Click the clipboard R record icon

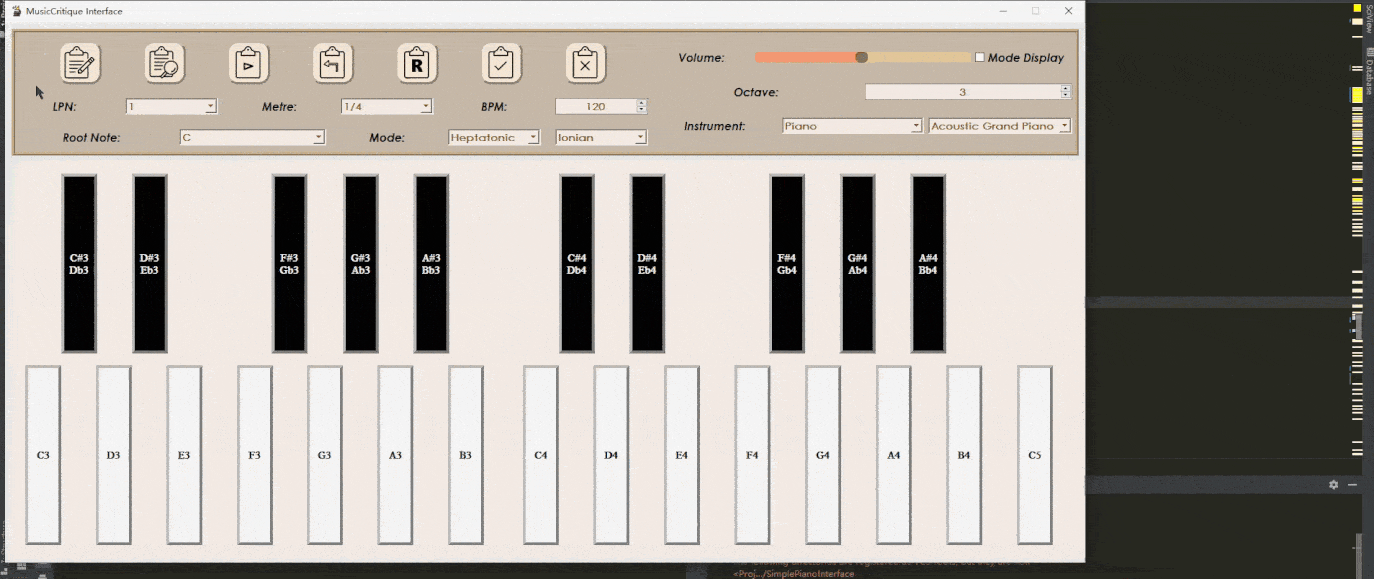tap(417, 63)
